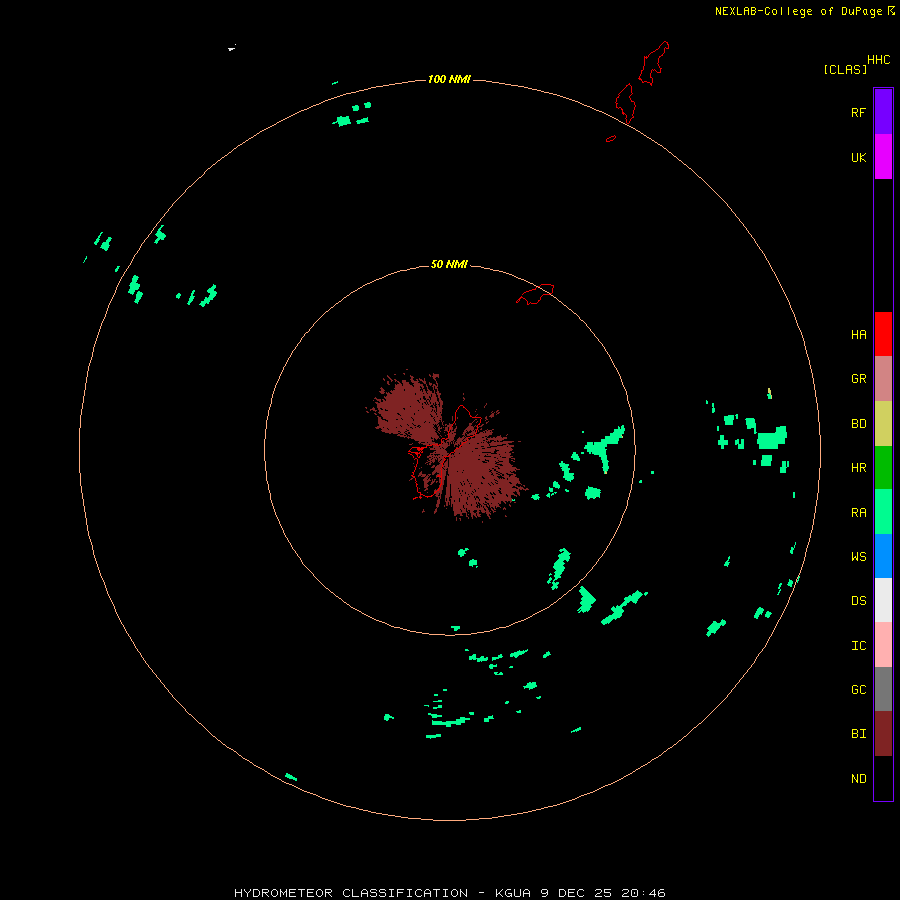Click the 50 NMI range ring label

tap(449, 264)
